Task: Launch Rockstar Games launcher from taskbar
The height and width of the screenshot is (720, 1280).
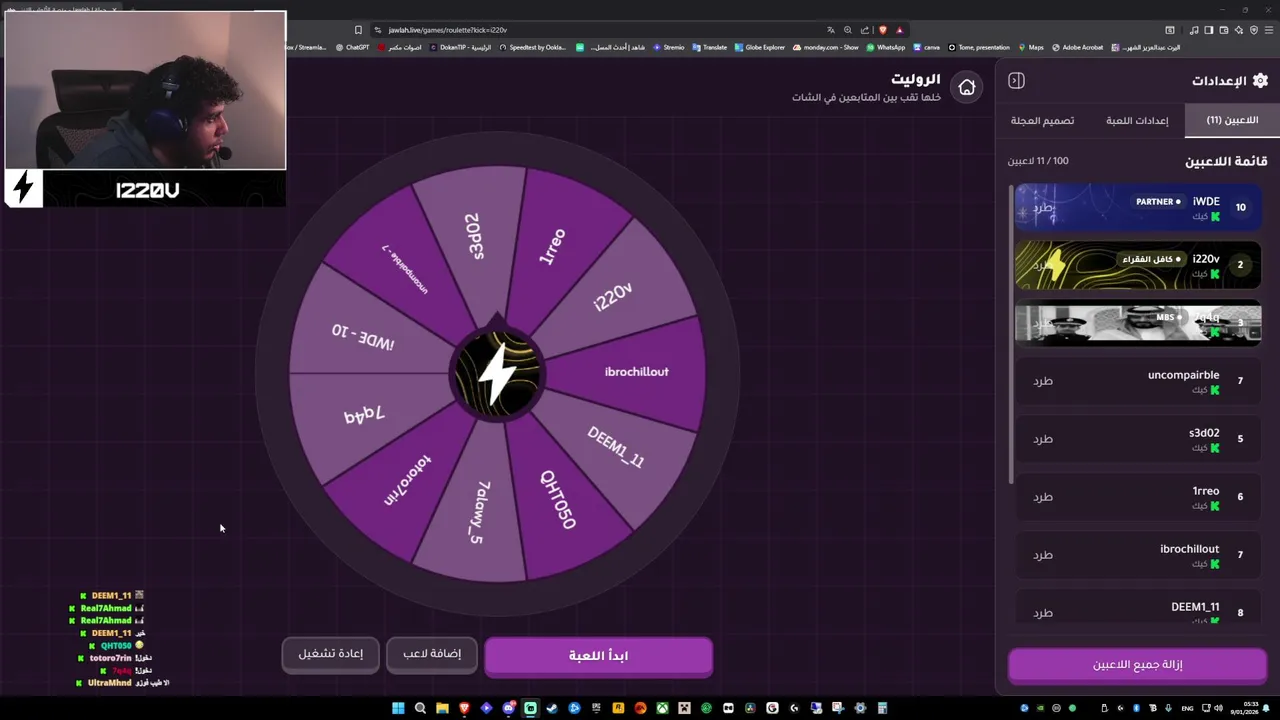Action: tap(618, 708)
